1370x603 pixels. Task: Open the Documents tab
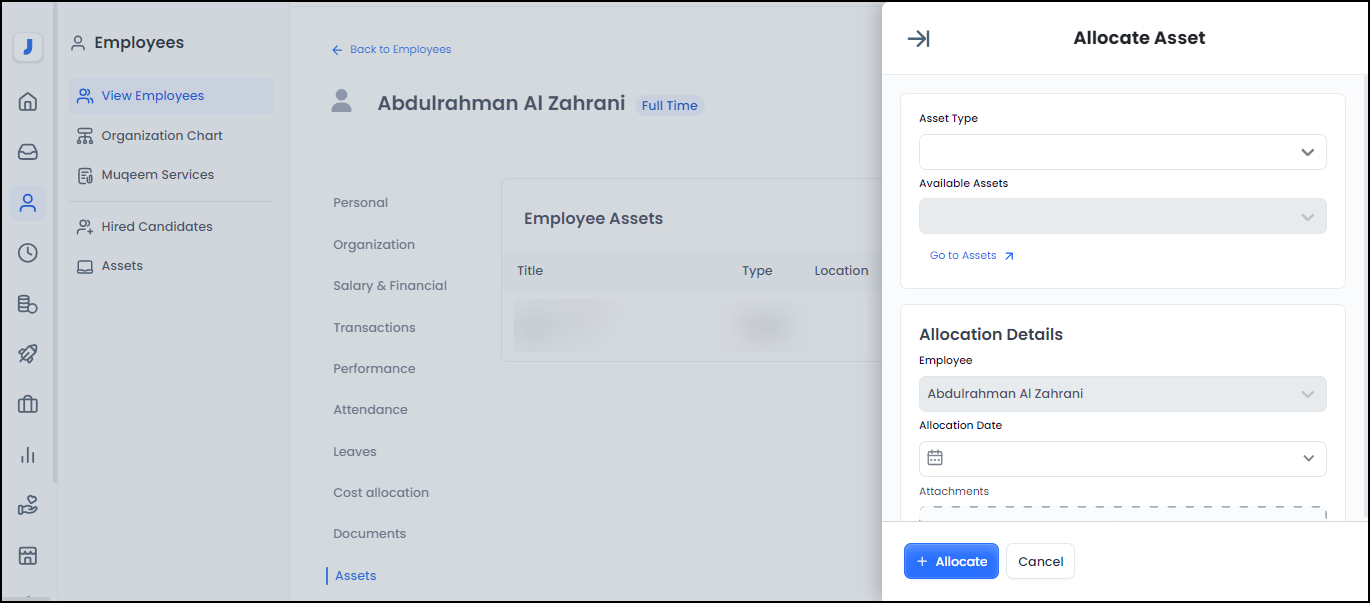click(x=369, y=534)
